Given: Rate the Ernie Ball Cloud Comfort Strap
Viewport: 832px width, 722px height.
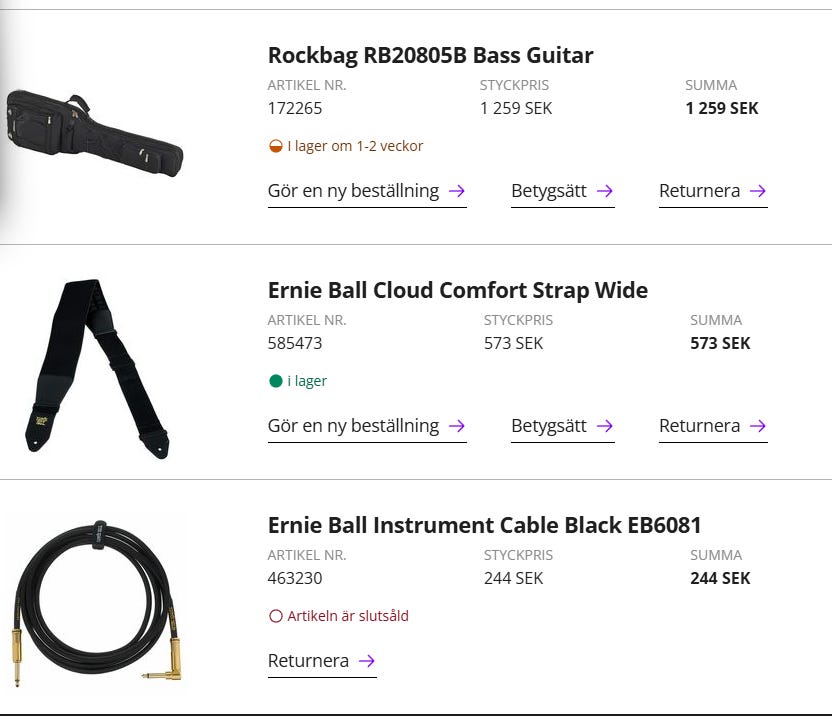Looking at the screenshot, I should (x=549, y=426).
